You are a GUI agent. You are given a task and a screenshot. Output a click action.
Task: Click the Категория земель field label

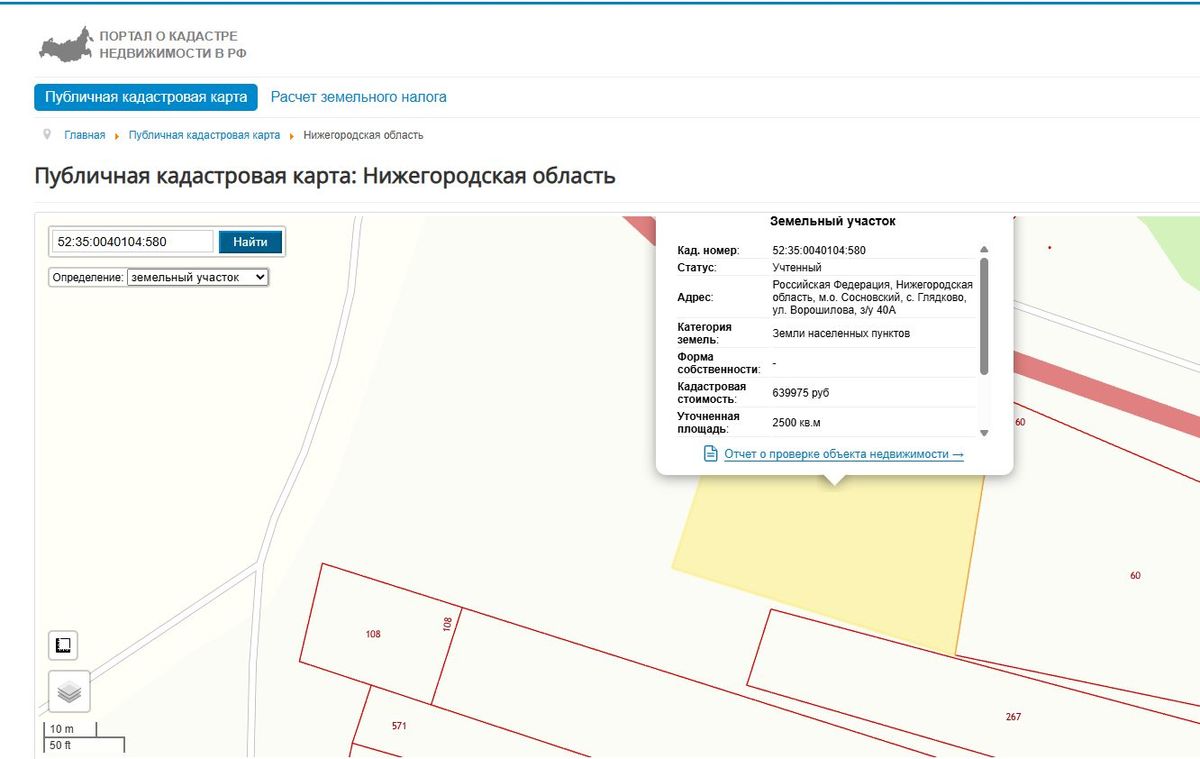pos(704,333)
